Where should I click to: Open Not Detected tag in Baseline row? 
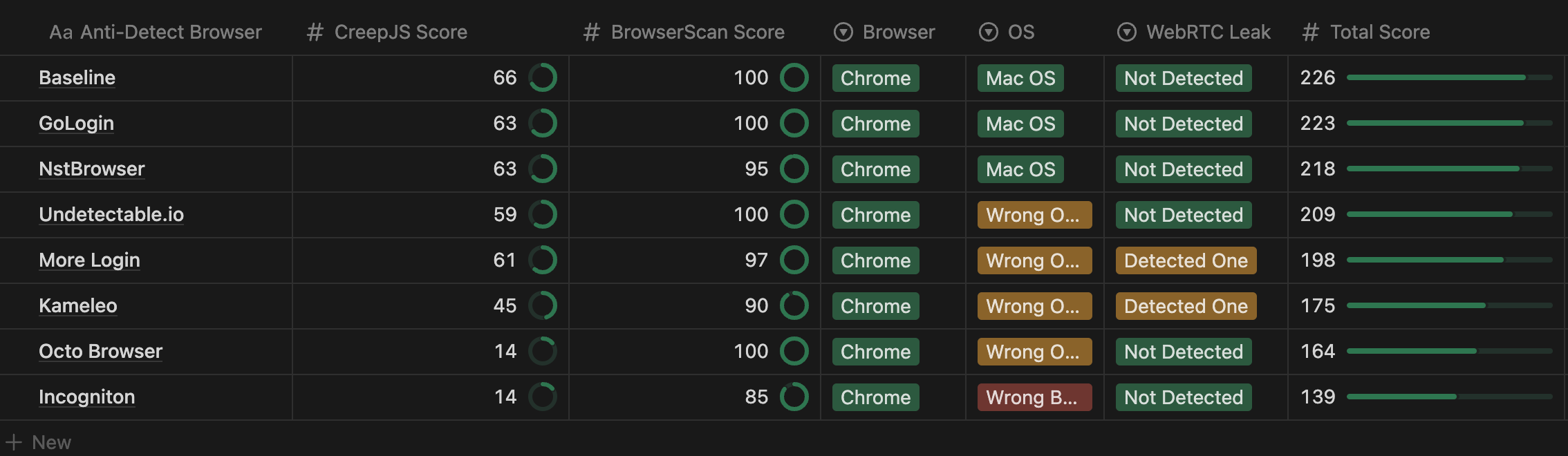pyautogui.click(x=1184, y=78)
